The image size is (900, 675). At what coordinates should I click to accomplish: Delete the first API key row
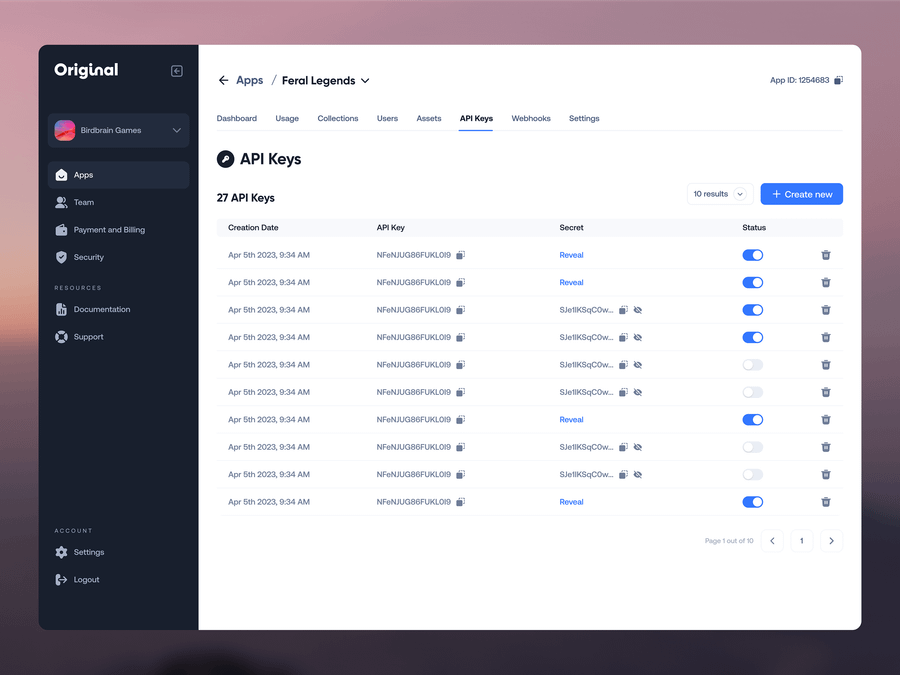(826, 255)
